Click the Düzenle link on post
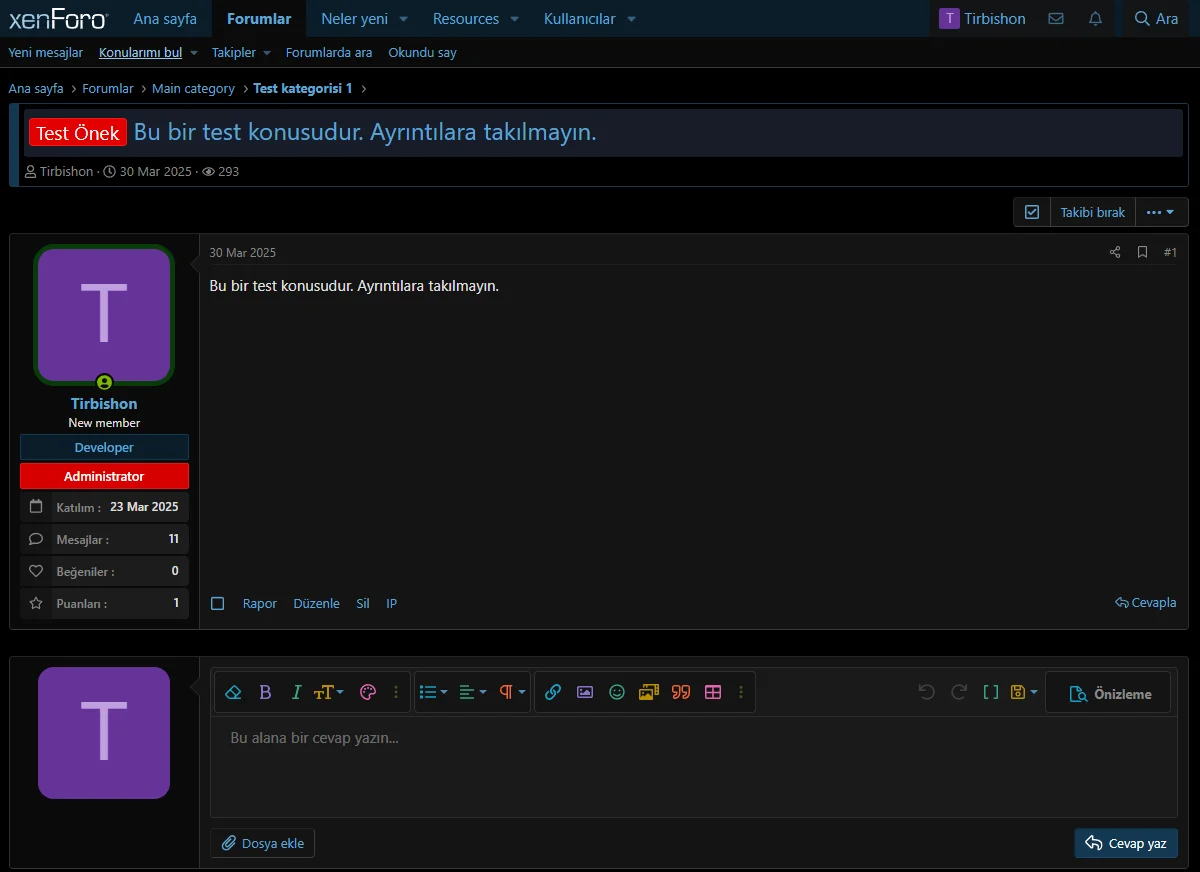Screen dimensions: 1200x872 coord(316,603)
